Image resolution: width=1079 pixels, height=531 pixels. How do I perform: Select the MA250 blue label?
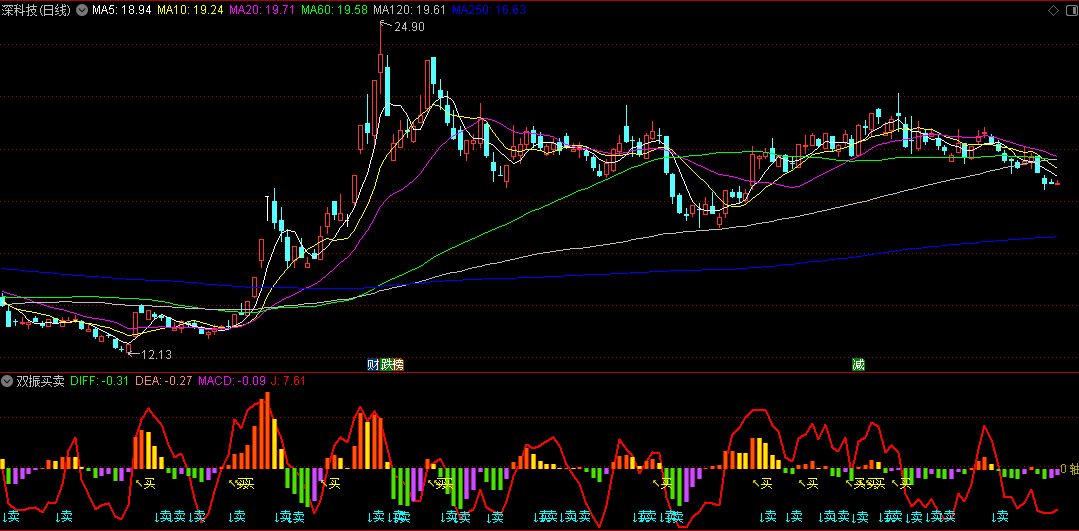(489, 10)
